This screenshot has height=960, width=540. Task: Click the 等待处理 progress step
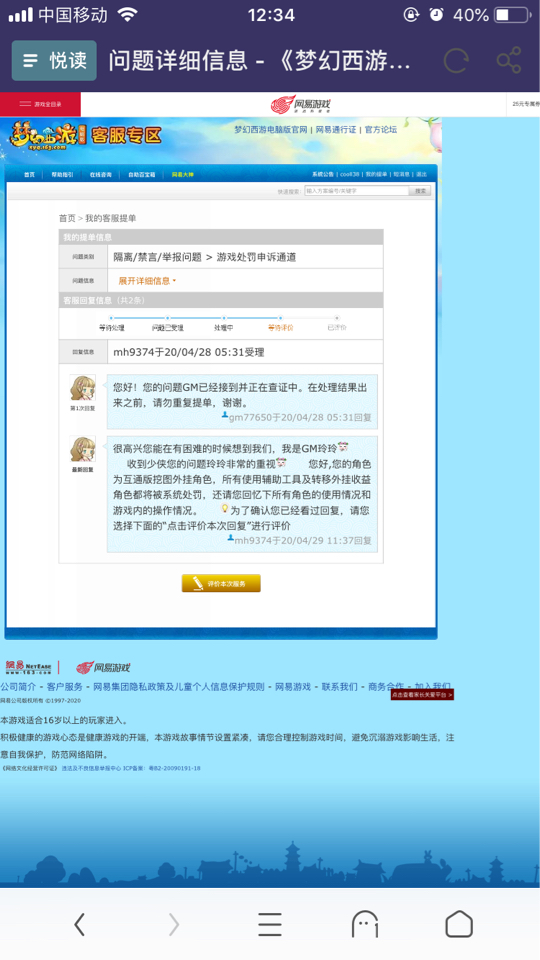coord(111,328)
